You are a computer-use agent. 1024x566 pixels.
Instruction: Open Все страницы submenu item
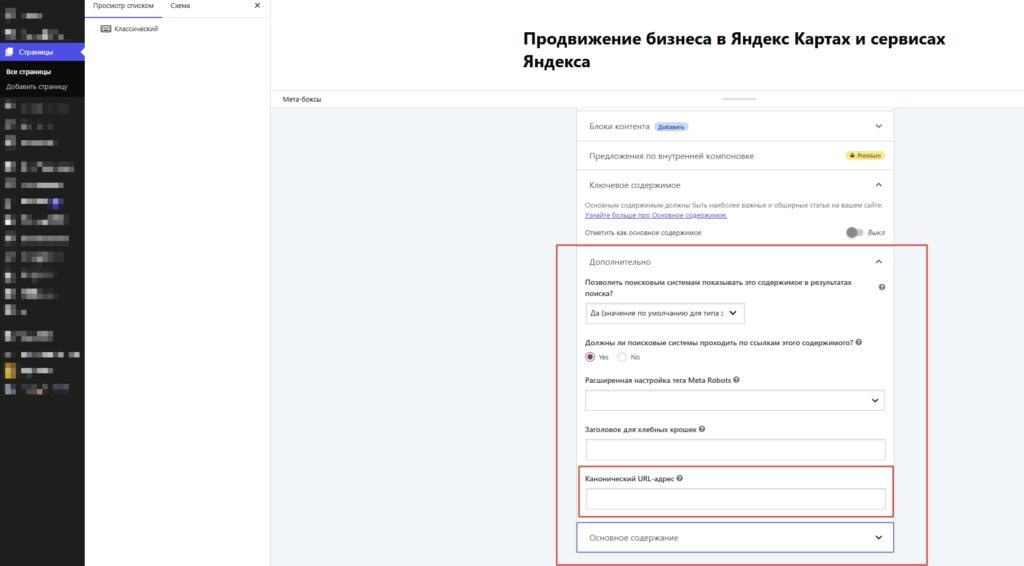click(x=28, y=72)
